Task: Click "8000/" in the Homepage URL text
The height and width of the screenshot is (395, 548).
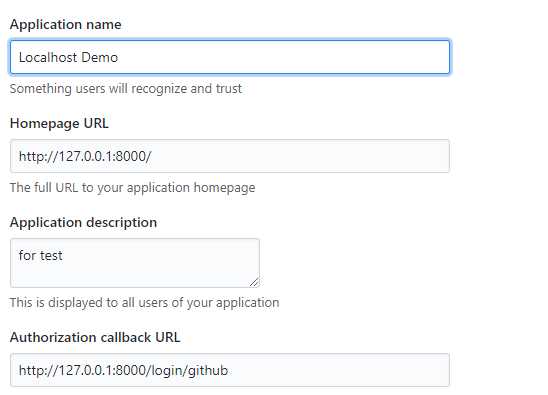Action: pyautogui.click(x=134, y=156)
